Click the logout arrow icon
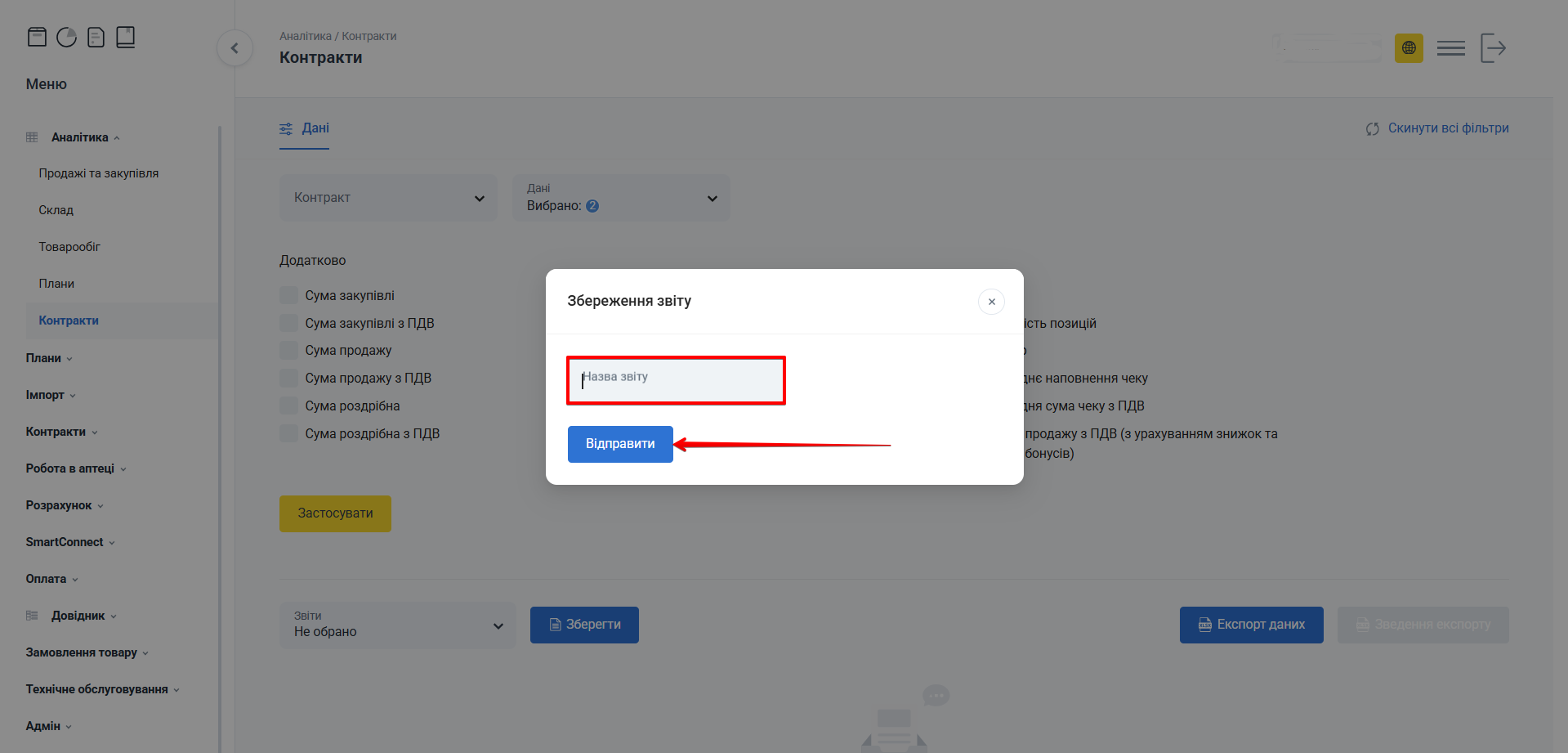This screenshot has width=1568, height=753. [1493, 48]
